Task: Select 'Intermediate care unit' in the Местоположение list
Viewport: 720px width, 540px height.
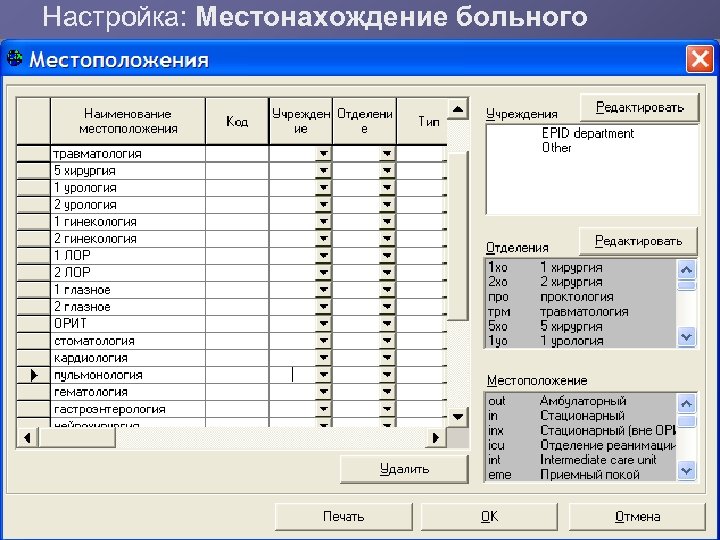Action: (x=581, y=460)
